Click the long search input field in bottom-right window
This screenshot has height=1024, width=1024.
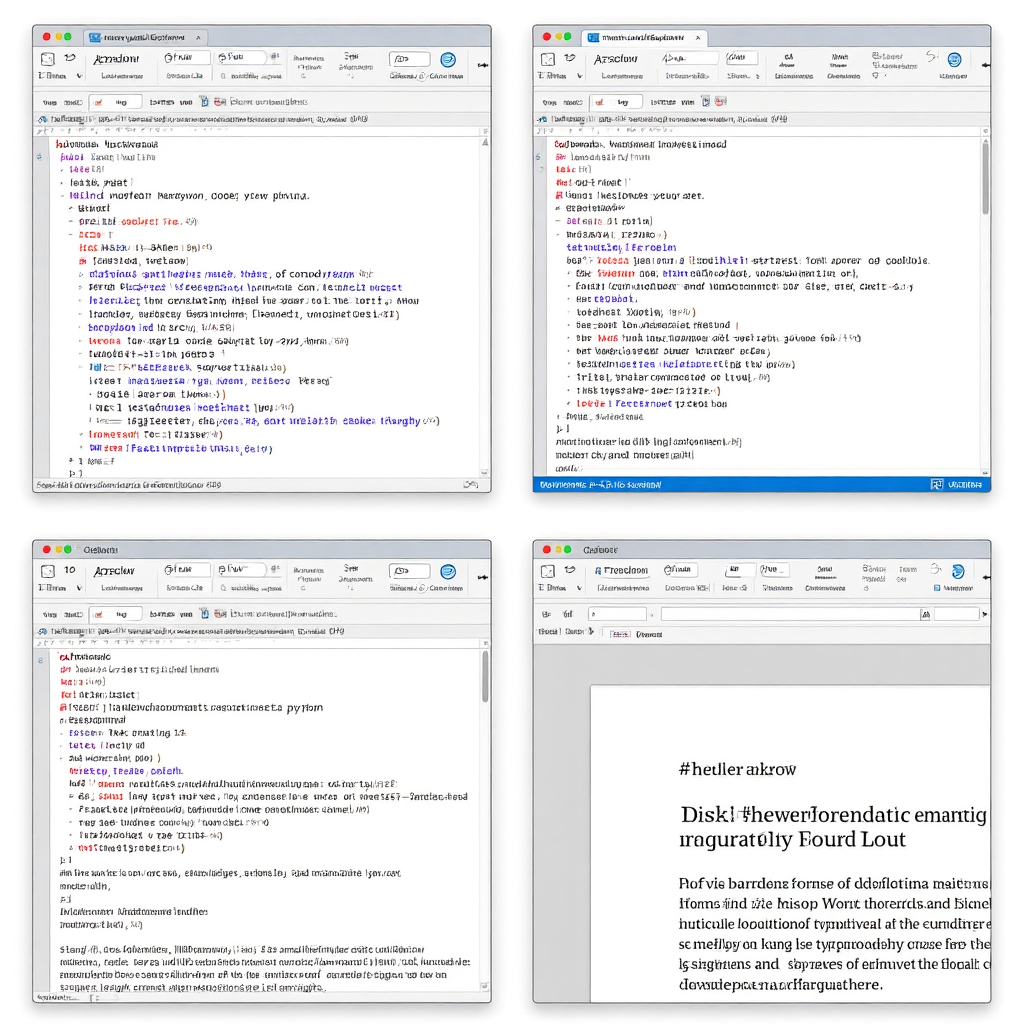pos(790,614)
